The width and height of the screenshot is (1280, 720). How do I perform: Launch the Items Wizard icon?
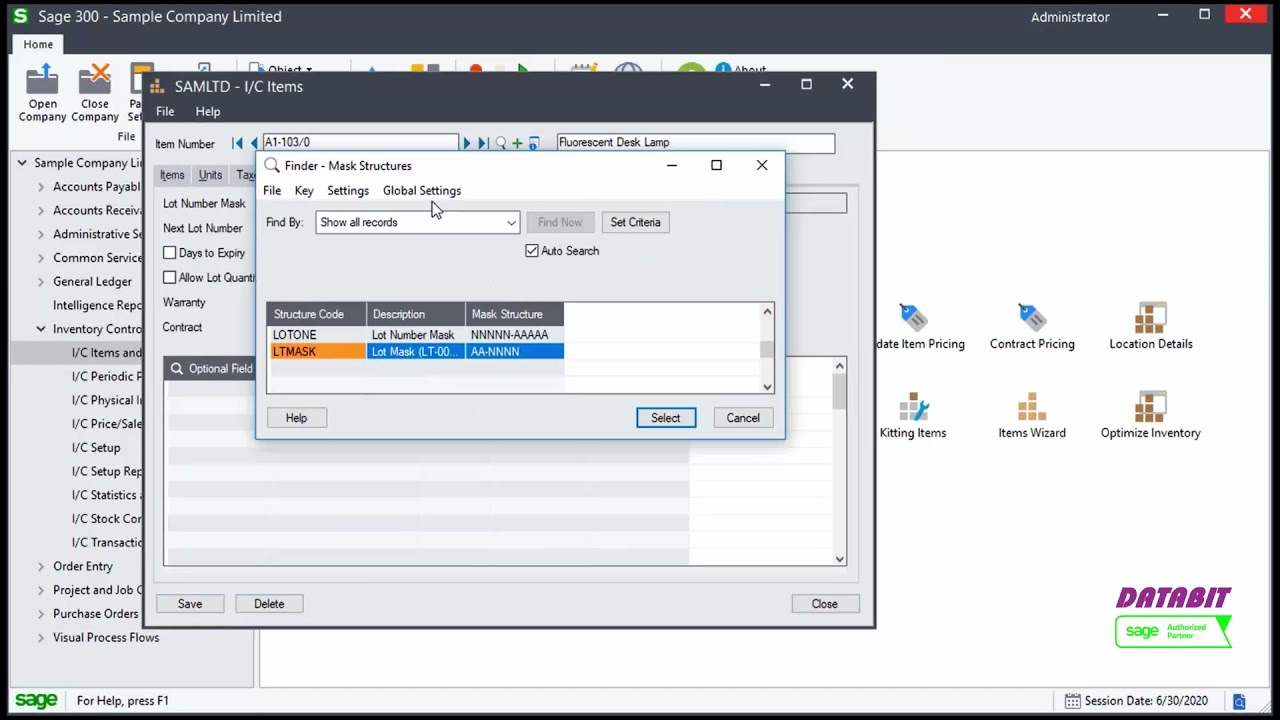[x=1032, y=407]
